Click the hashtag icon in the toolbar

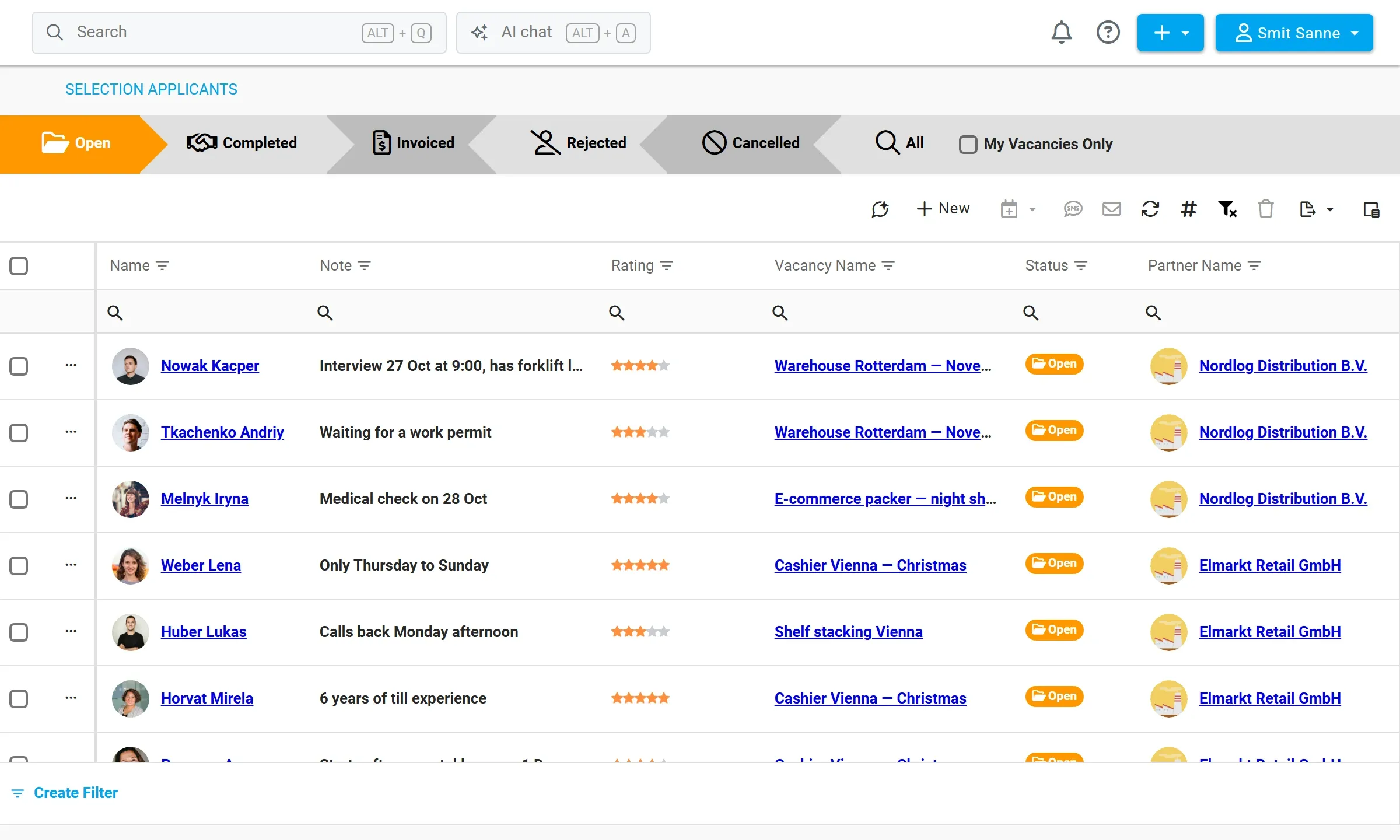click(x=1188, y=209)
